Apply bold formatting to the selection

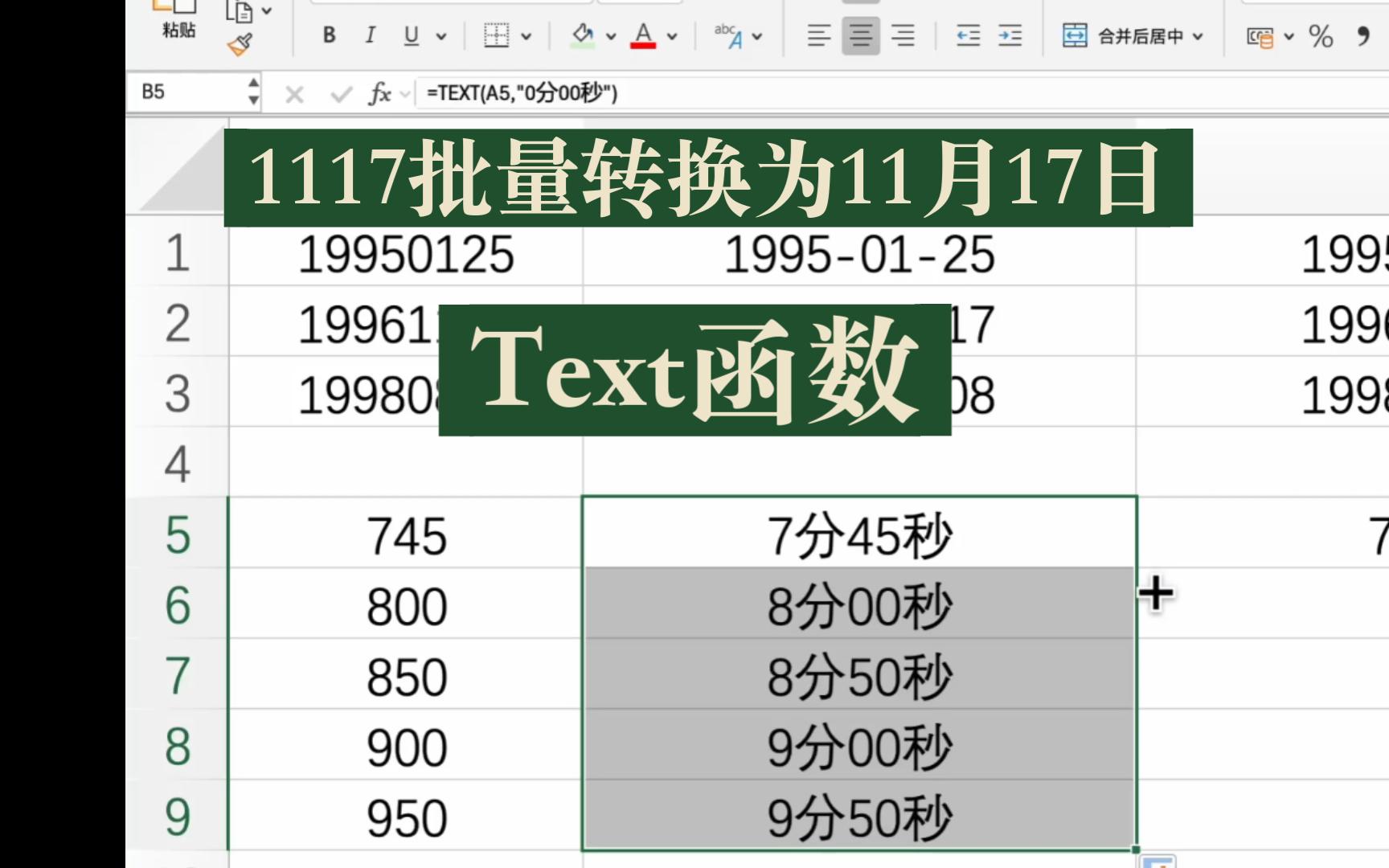(328, 35)
